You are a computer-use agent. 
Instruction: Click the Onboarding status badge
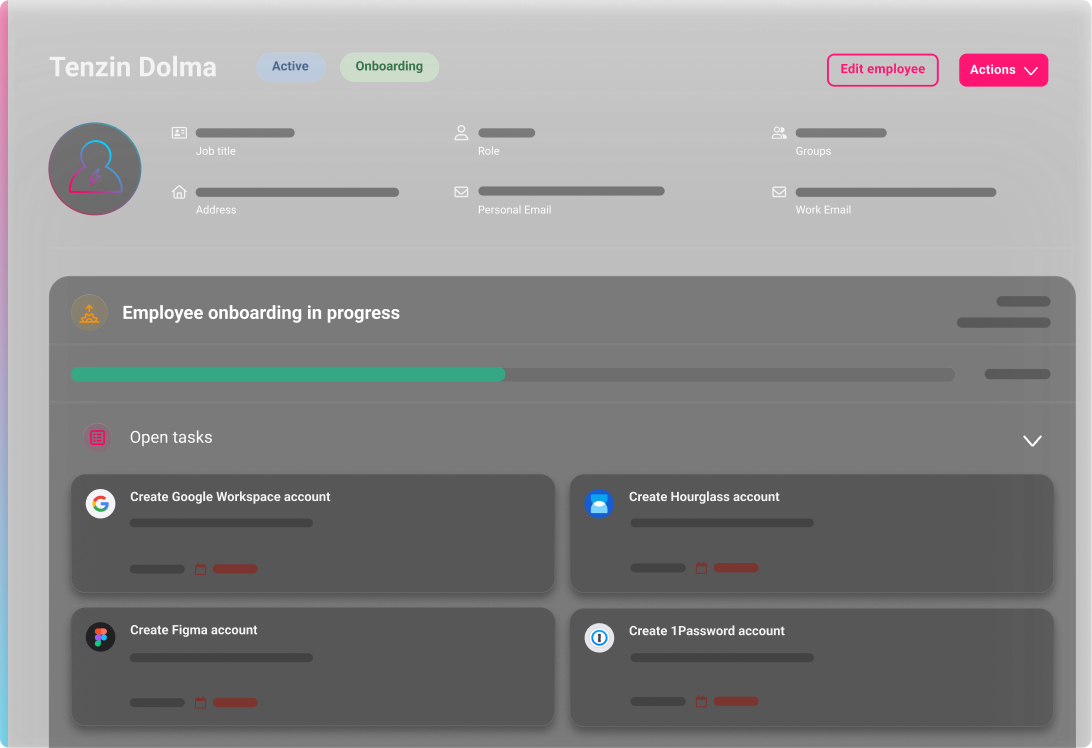[389, 67]
